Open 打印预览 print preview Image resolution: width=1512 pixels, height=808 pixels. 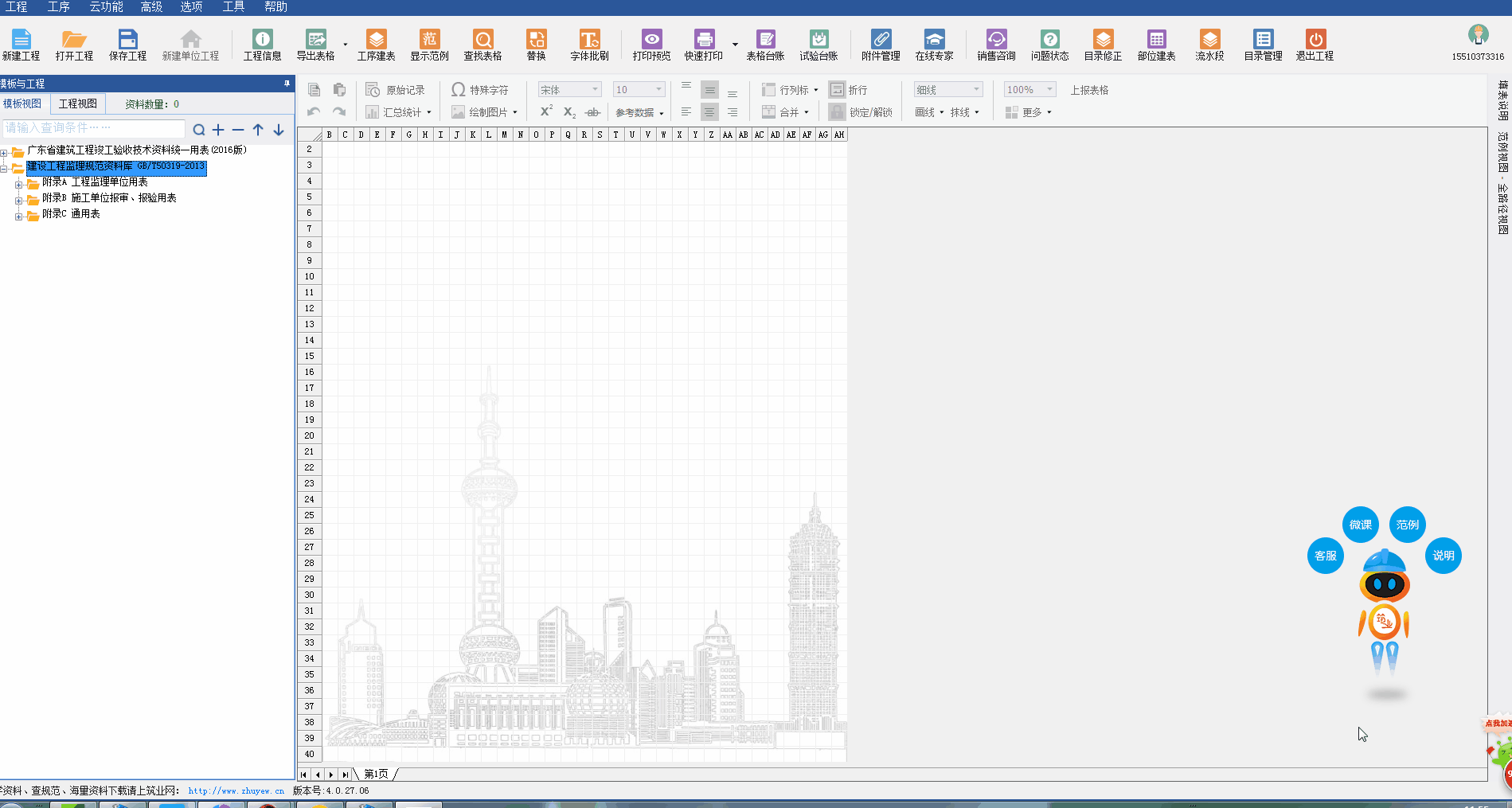tap(651, 45)
